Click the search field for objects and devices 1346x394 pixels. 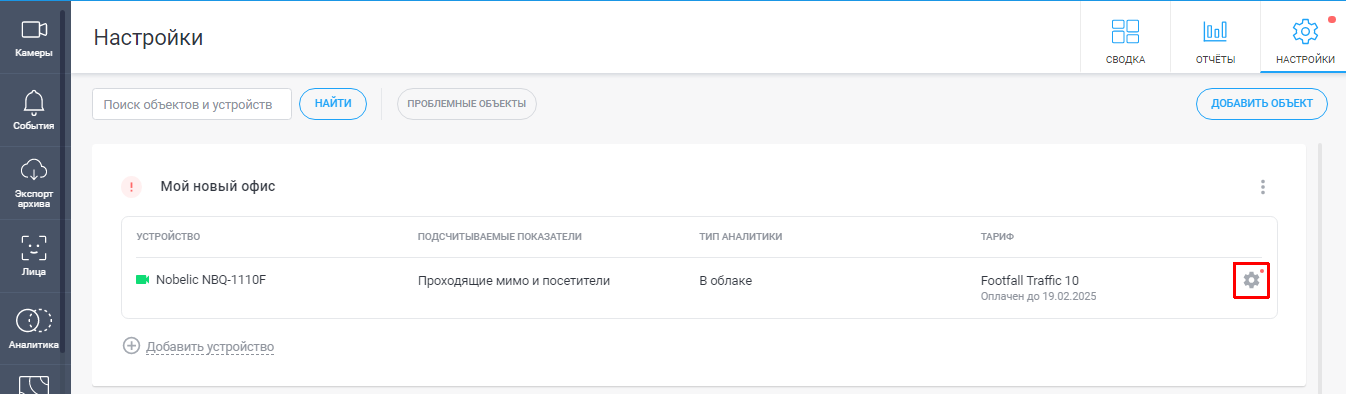click(x=192, y=104)
